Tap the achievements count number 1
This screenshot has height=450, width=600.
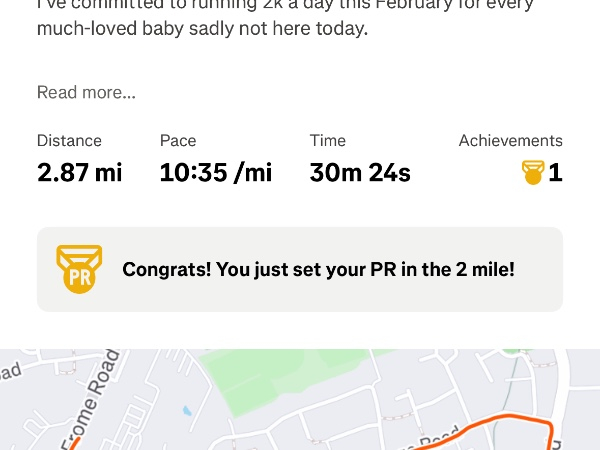(555, 173)
